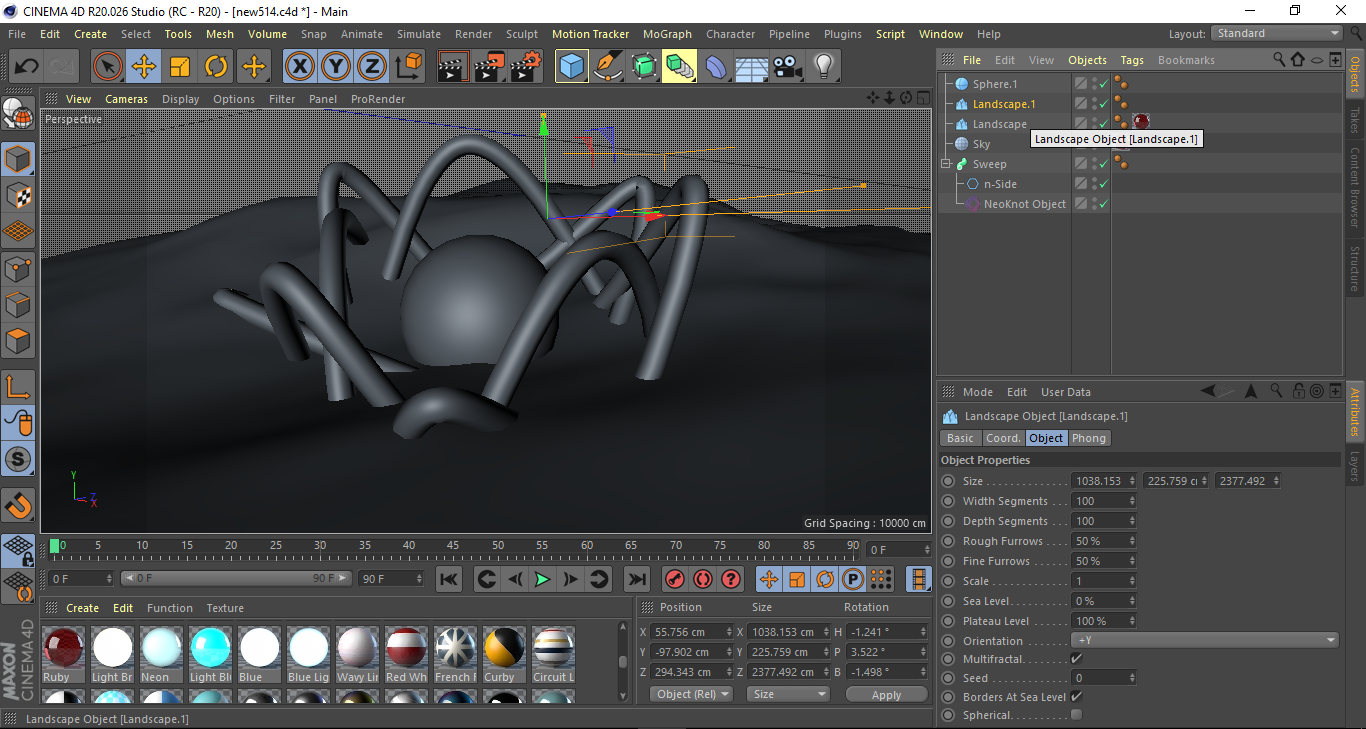Click Seed value stepper arrows
This screenshot has height=729, width=1366.
pyautogui.click(x=1132, y=678)
